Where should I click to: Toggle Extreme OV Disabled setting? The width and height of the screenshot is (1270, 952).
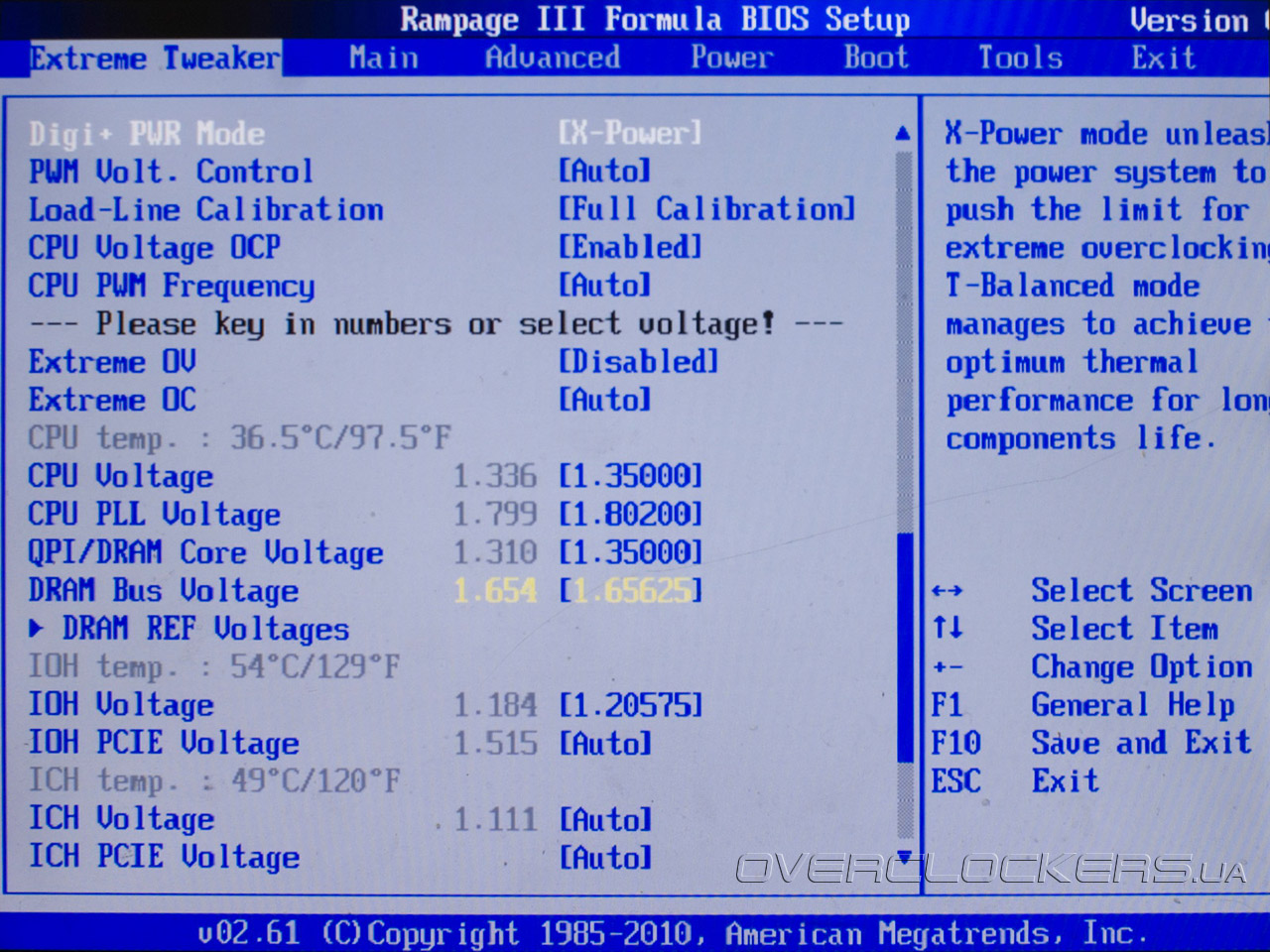click(639, 362)
